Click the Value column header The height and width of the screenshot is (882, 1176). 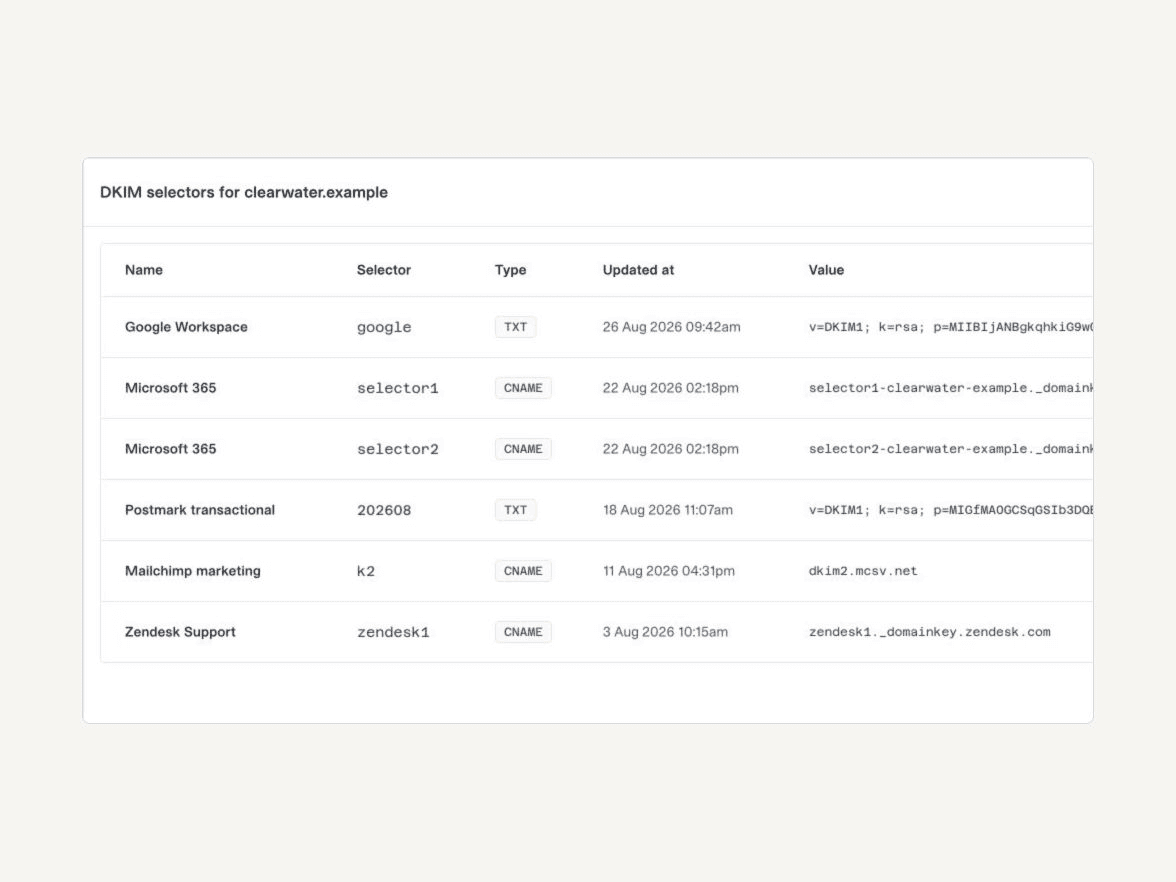click(826, 270)
